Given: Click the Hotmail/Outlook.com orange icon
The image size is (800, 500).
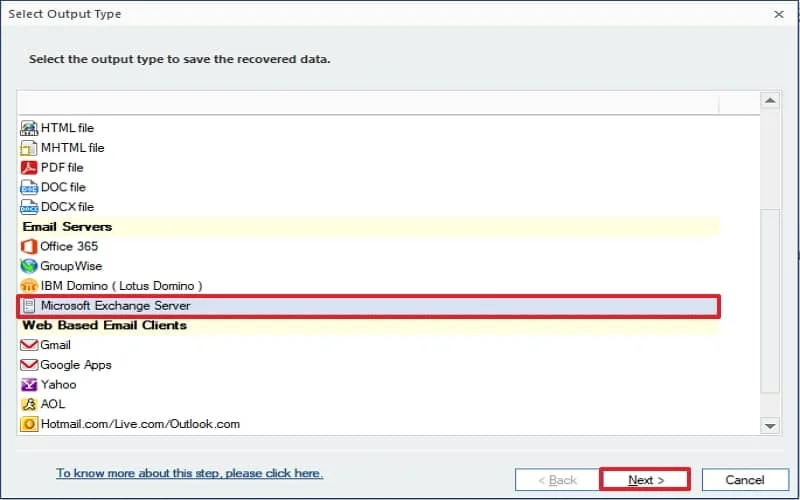Looking at the screenshot, I should pyautogui.click(x=29, y=424).
